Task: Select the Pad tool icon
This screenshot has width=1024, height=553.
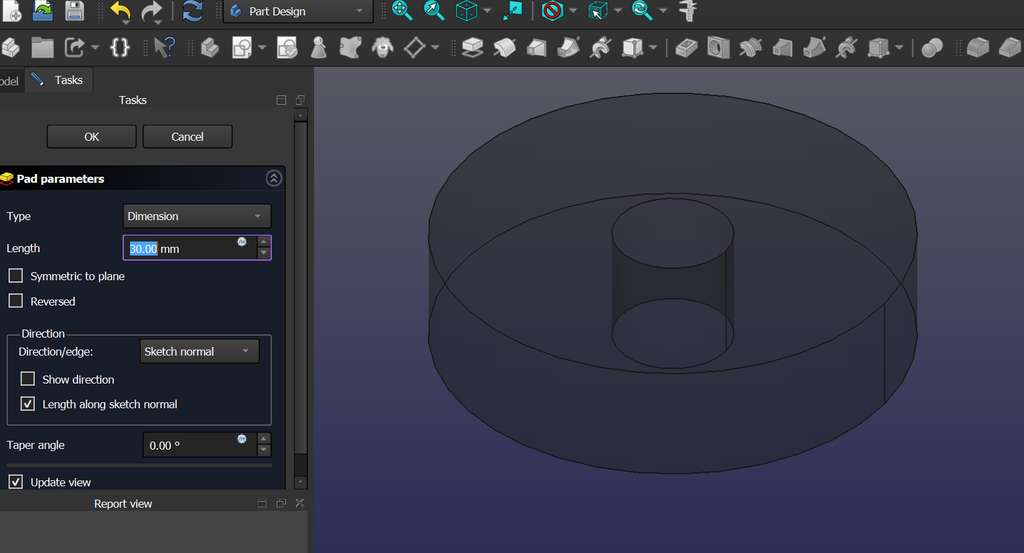Action: pyautogui.click(x=472, y=48)
